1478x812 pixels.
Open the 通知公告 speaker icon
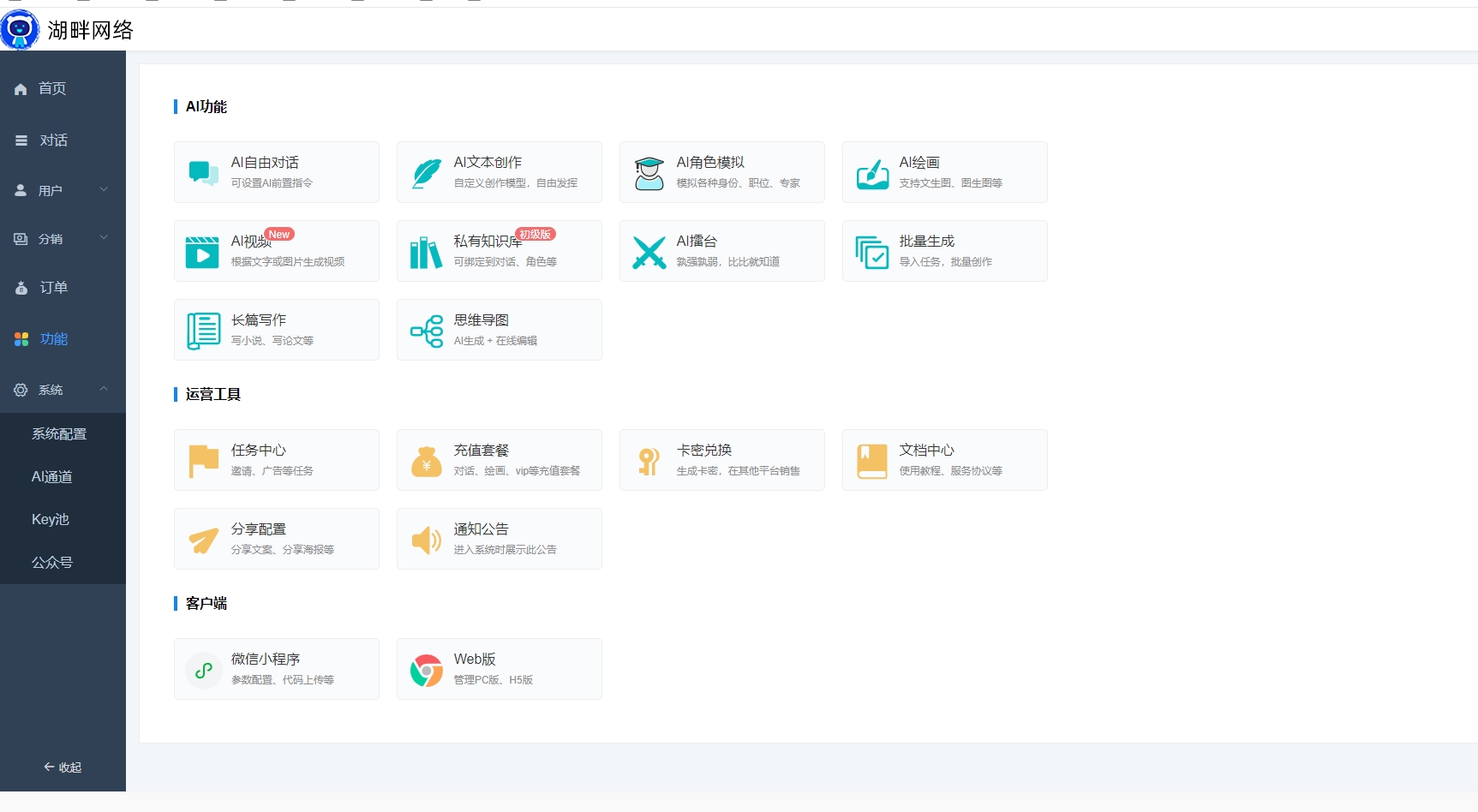point(427,540)
